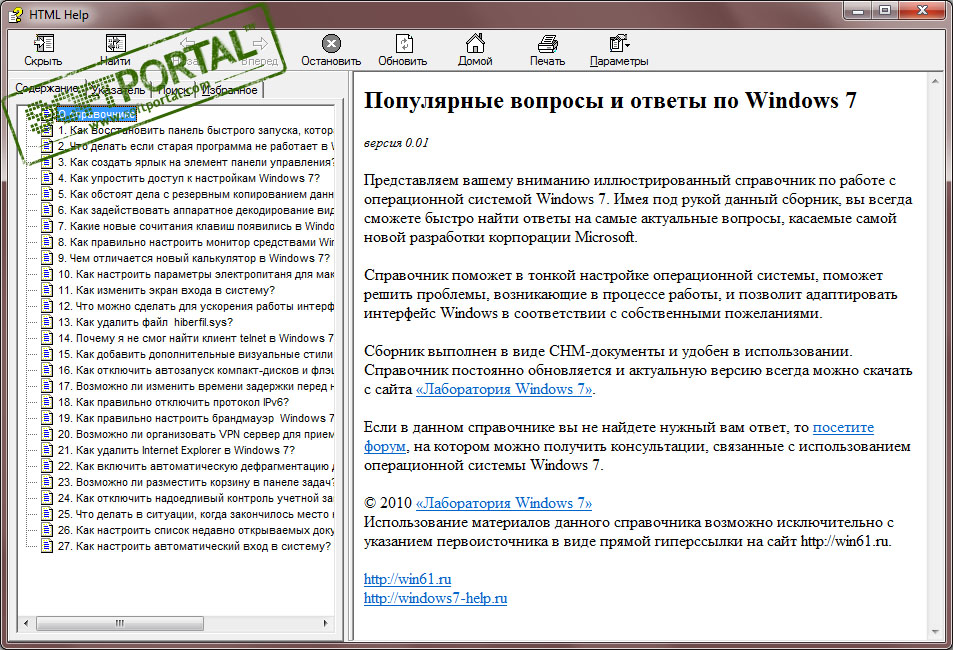Click contents pane scroll right arrow
Viewport: 953px width, 650px height.
[326, 623]
